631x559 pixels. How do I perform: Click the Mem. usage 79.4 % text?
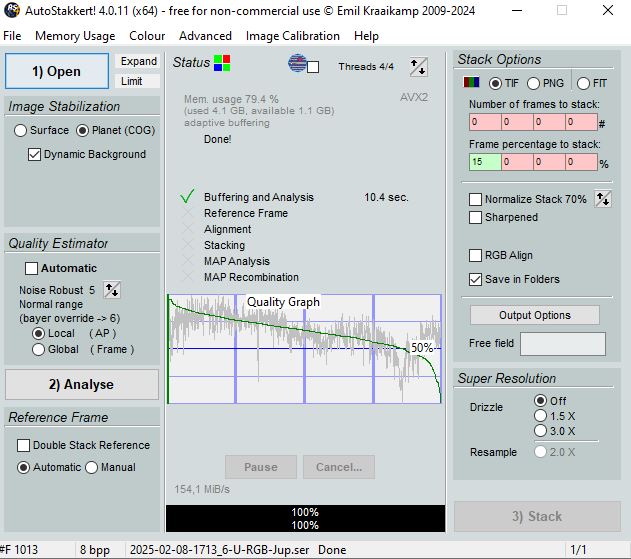coord(231,99)
